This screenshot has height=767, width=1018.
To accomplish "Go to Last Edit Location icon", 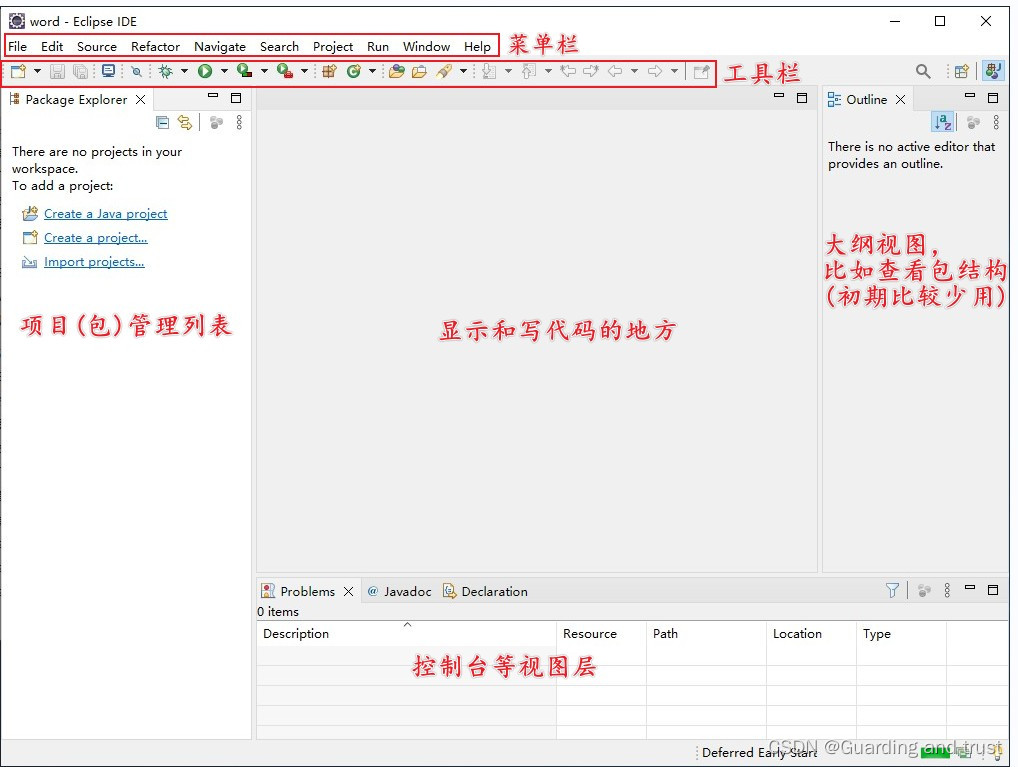I will [568, 71].
